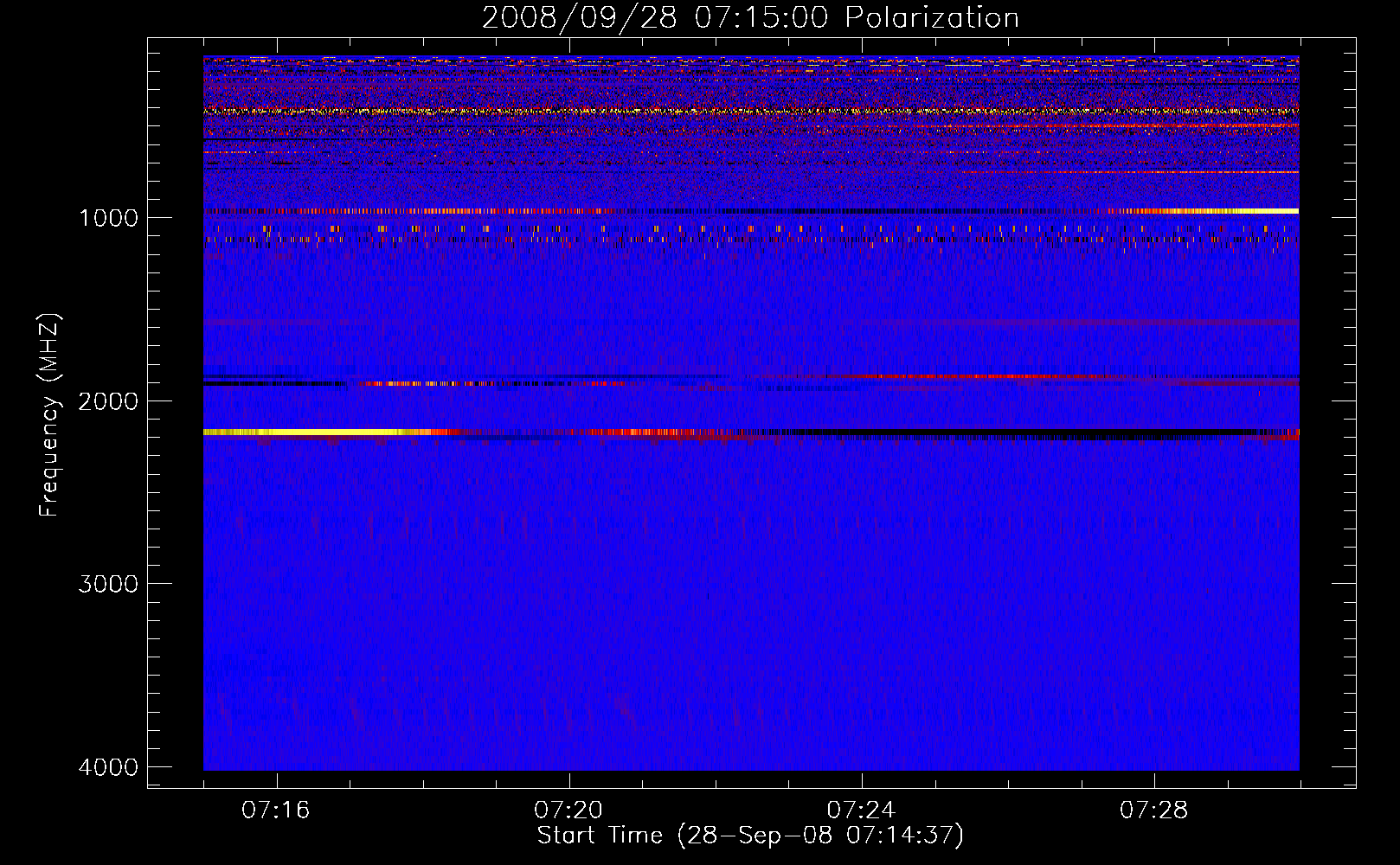1400x865 pixels.
Task: Click the 2000 frequency tick label
Action: pyautogui.click(x=108, y=400)
